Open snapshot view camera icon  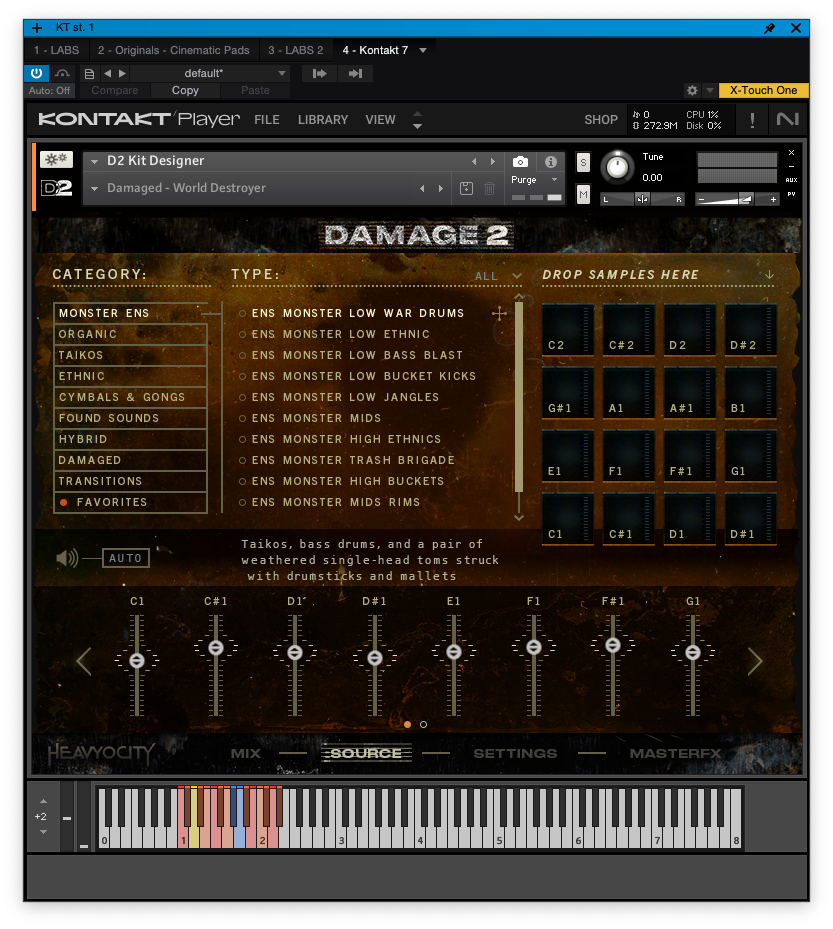pos(520,161)
